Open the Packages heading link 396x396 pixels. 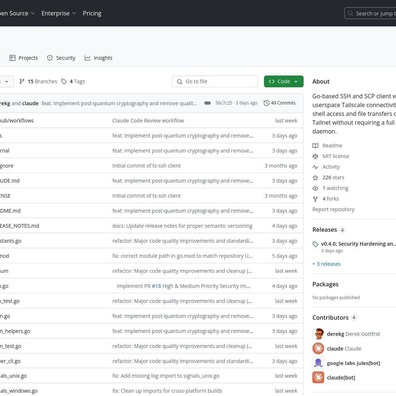click(325, 284)
